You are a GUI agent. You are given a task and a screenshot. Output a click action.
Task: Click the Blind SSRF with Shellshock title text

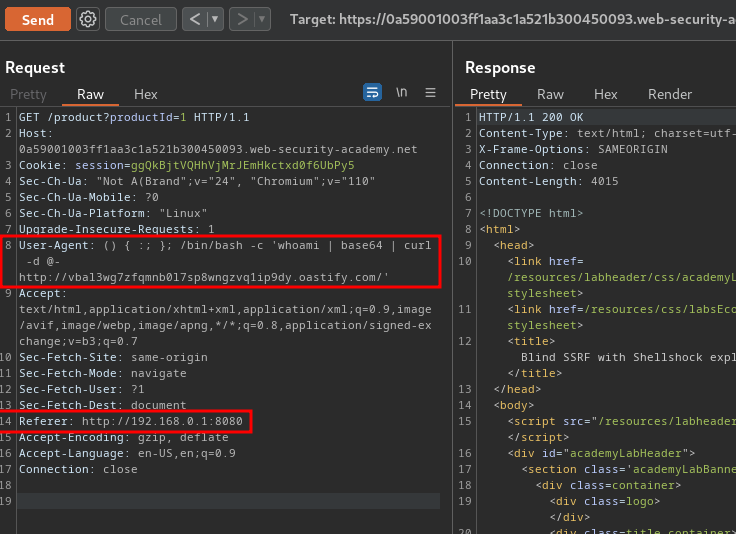(x=629, y=357)
